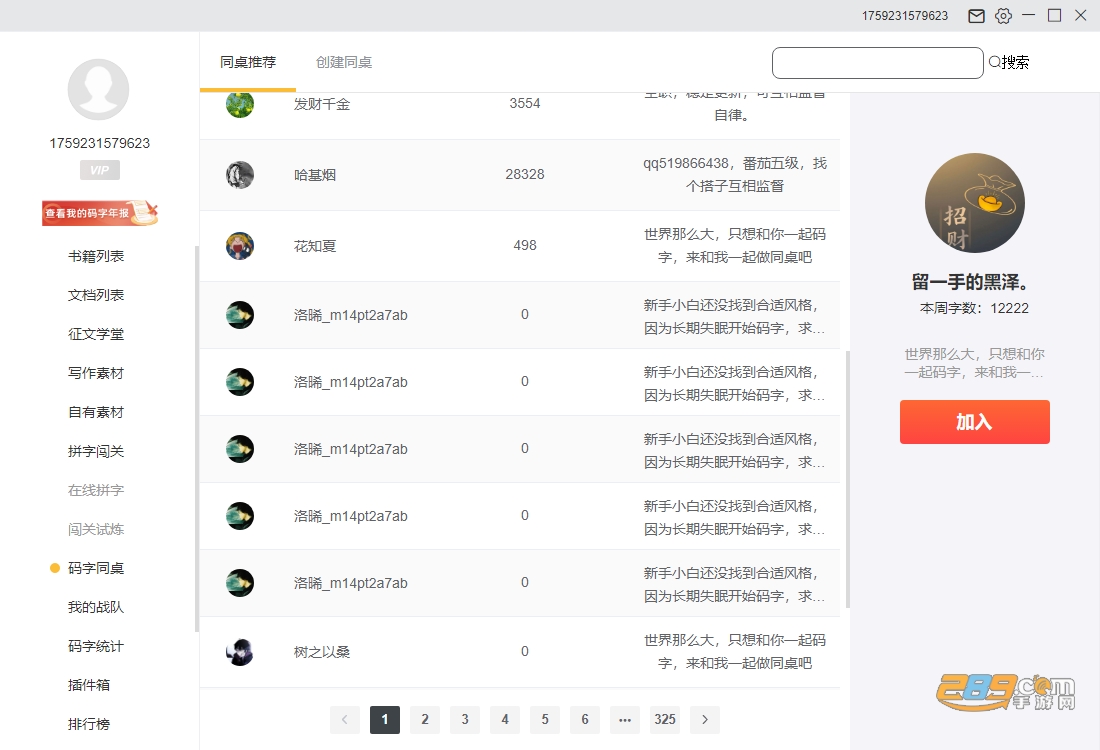The image size is (1100, 750).
Task: Click word count 3554
Action: 525,104
